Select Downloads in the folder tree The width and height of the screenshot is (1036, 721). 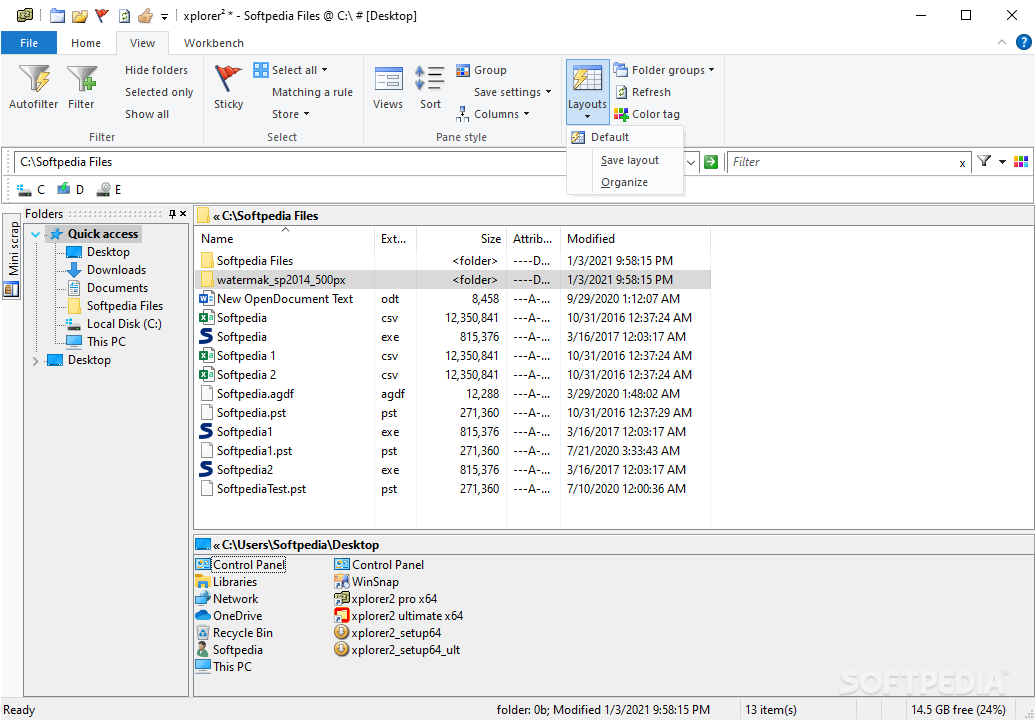point(116,270)
